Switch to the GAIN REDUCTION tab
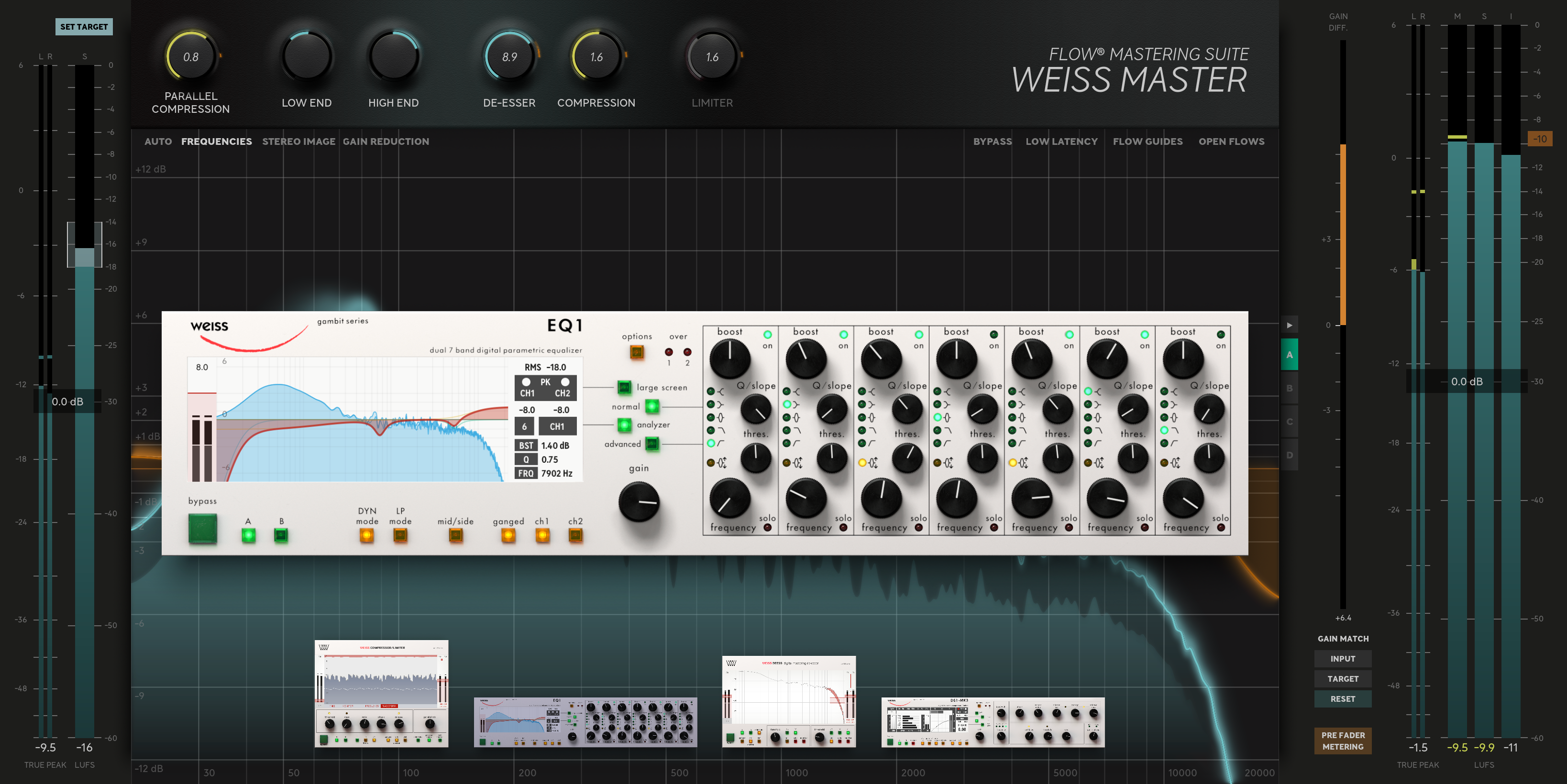The width and height of the screenshot is (1567, 784). [386, 142]
